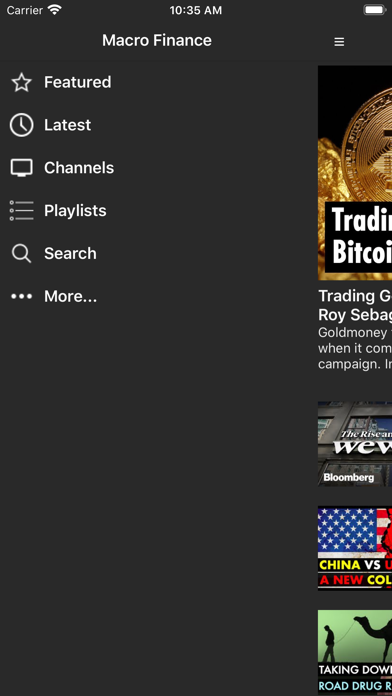392x696 pixels.
Task: Open the Bloomberg WeWork video thumbnail
Action: (x=355, y=444)
